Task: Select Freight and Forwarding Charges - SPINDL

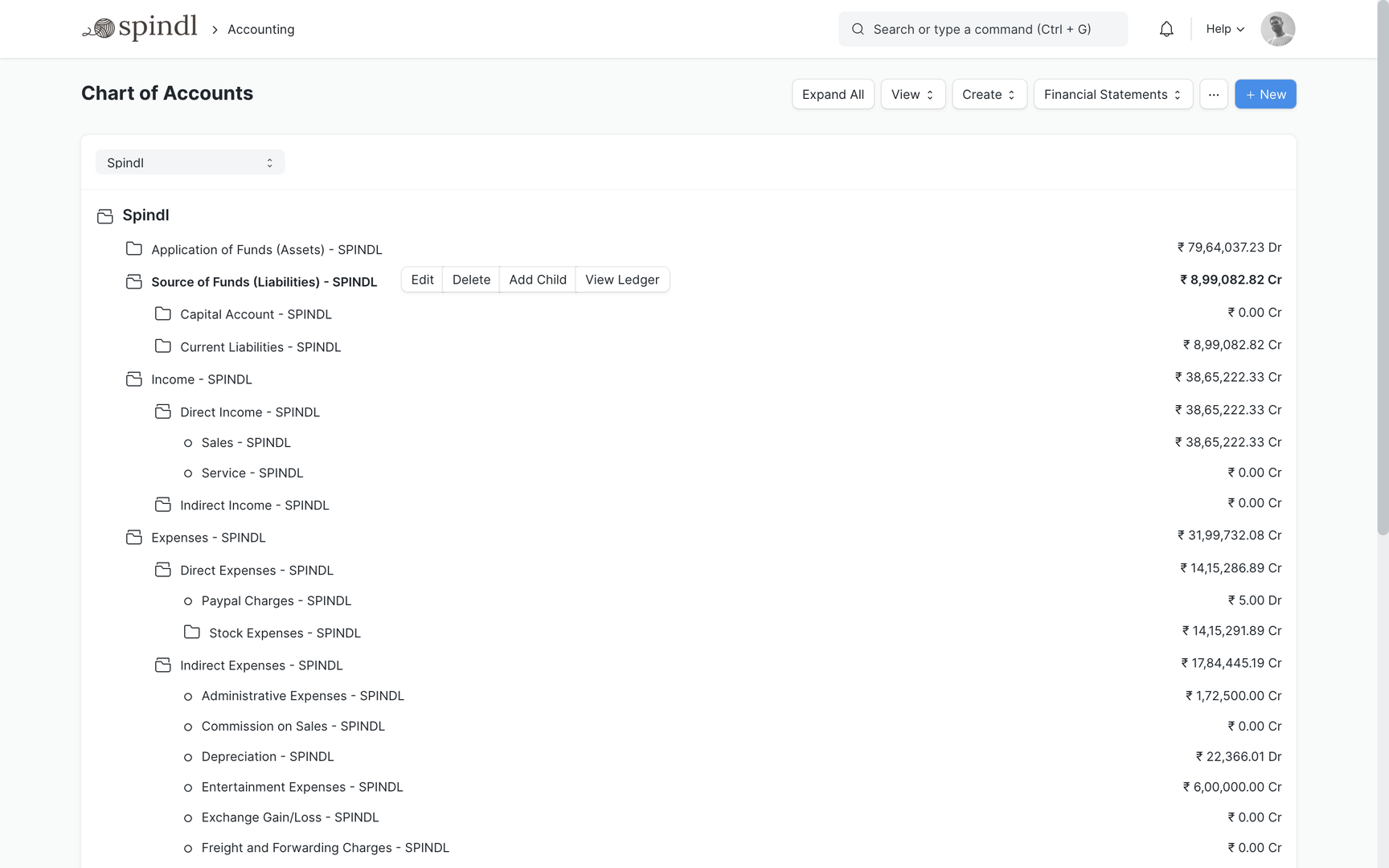Action: (x=326, y=848)
